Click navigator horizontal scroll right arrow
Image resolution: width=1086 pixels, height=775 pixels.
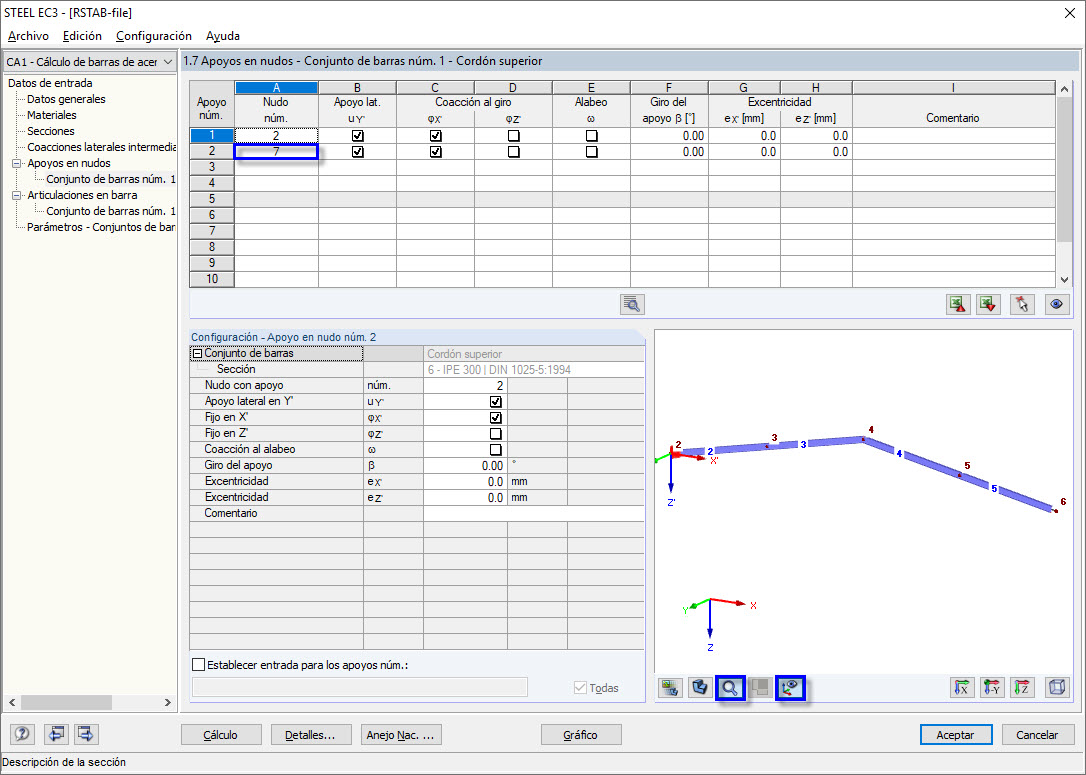[x=168, y=702]
